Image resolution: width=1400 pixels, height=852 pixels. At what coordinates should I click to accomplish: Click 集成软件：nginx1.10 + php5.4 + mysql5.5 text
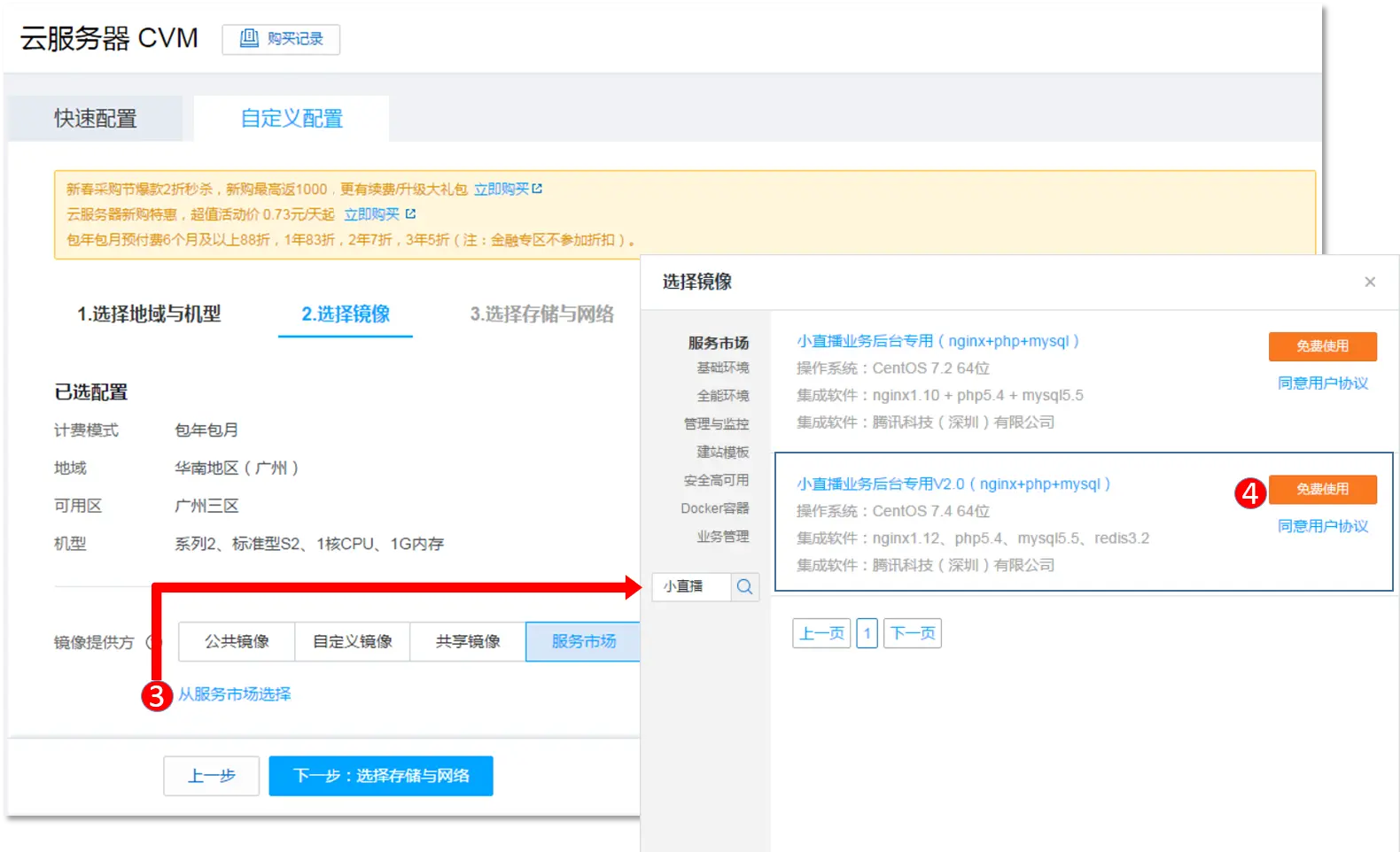coord(940,395)
